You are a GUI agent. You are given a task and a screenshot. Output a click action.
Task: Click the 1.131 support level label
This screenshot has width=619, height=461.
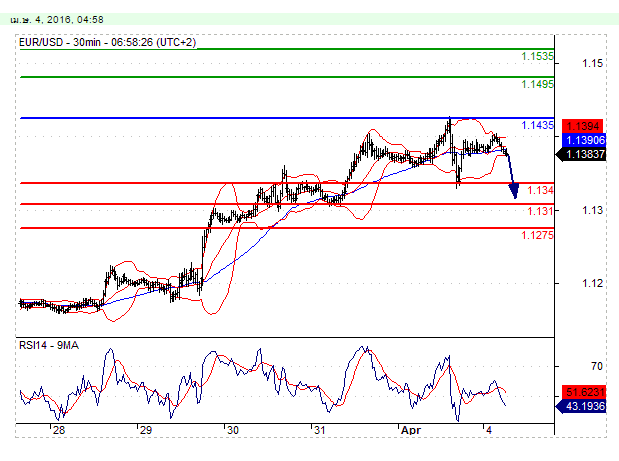(541, 212)
